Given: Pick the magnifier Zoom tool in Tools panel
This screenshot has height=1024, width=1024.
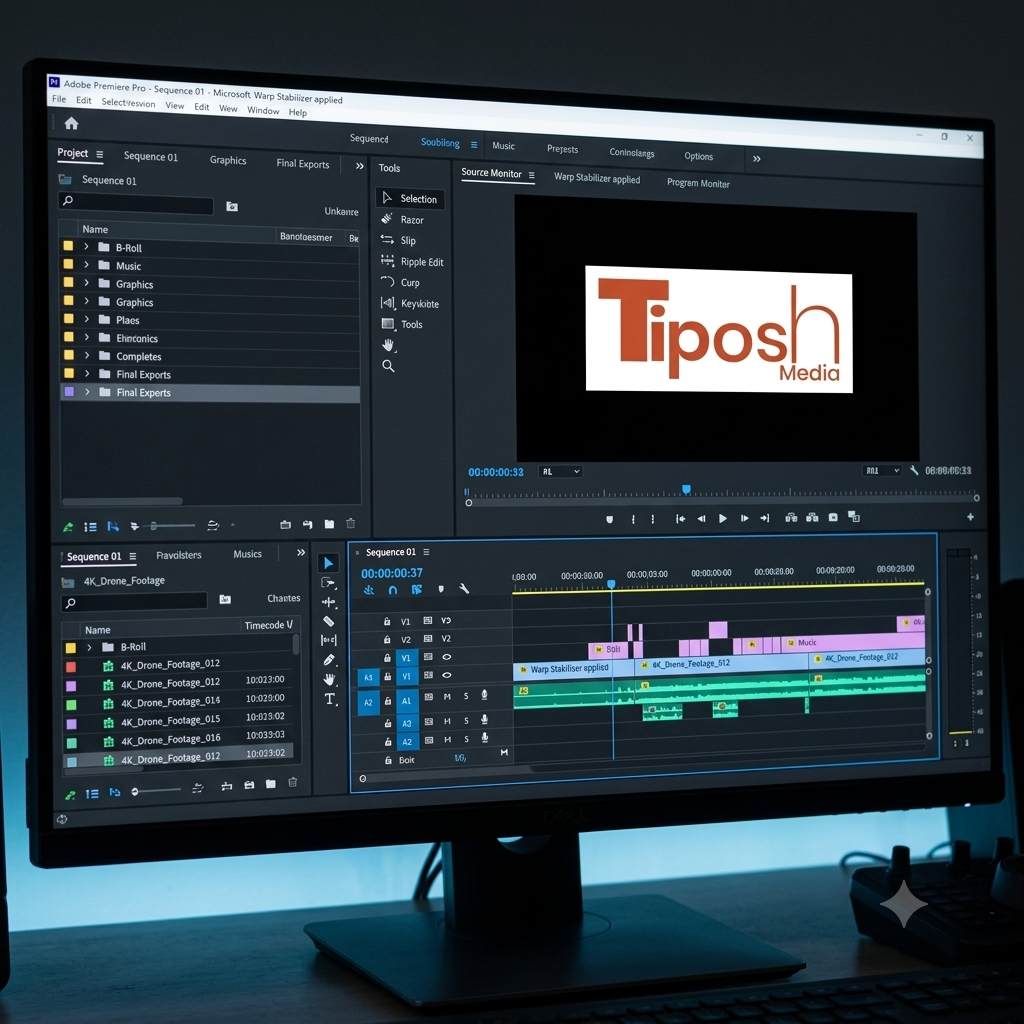Looking at the screenshot, I should coord(388,366).
